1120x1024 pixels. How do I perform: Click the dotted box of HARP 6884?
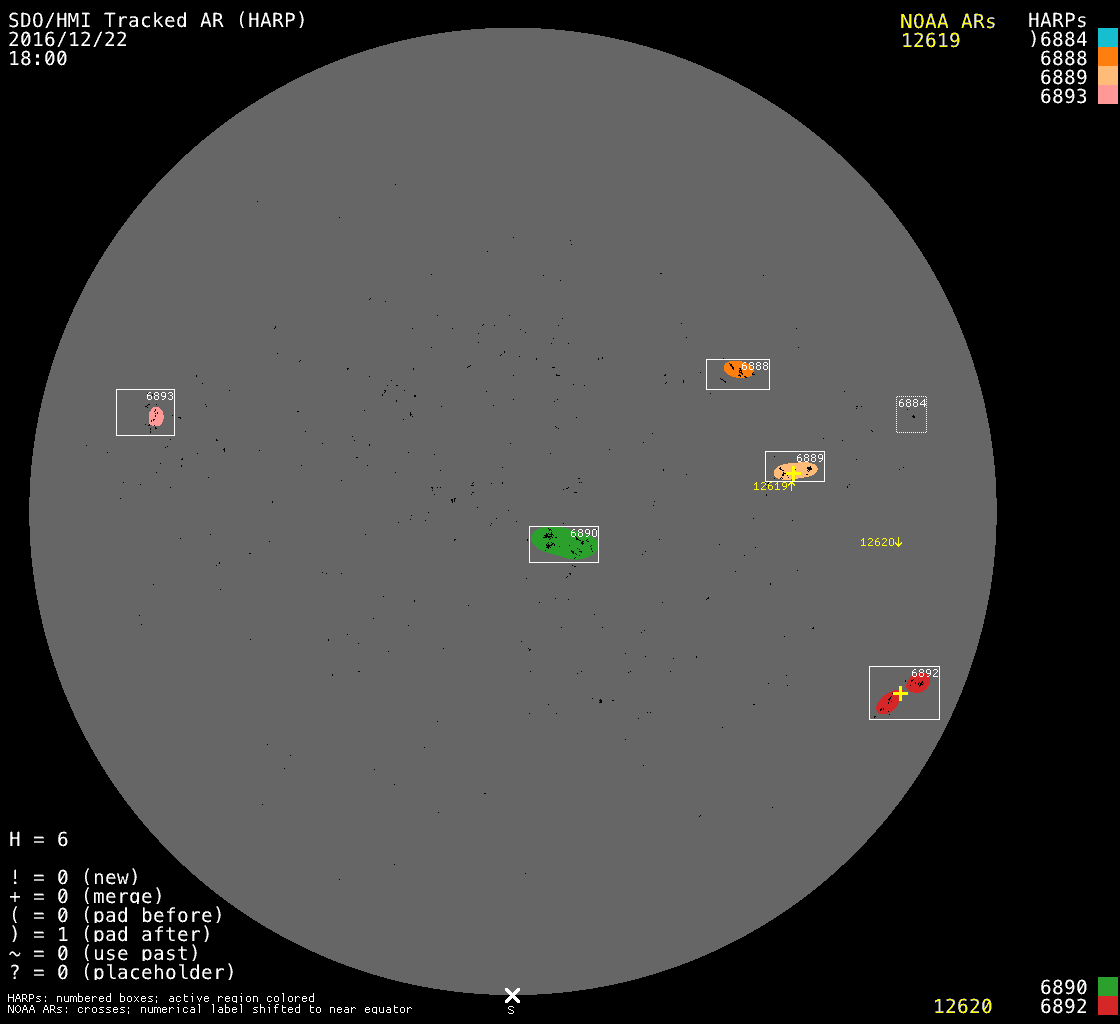911,415
